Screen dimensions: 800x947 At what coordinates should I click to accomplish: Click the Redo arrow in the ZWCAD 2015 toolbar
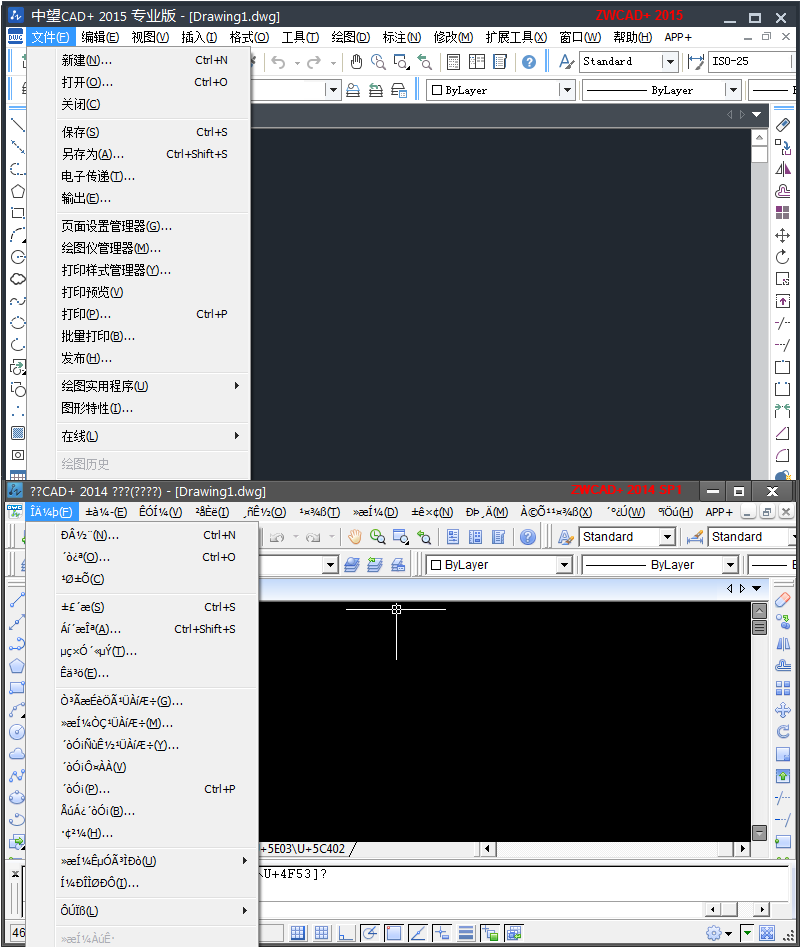(314, 62)
